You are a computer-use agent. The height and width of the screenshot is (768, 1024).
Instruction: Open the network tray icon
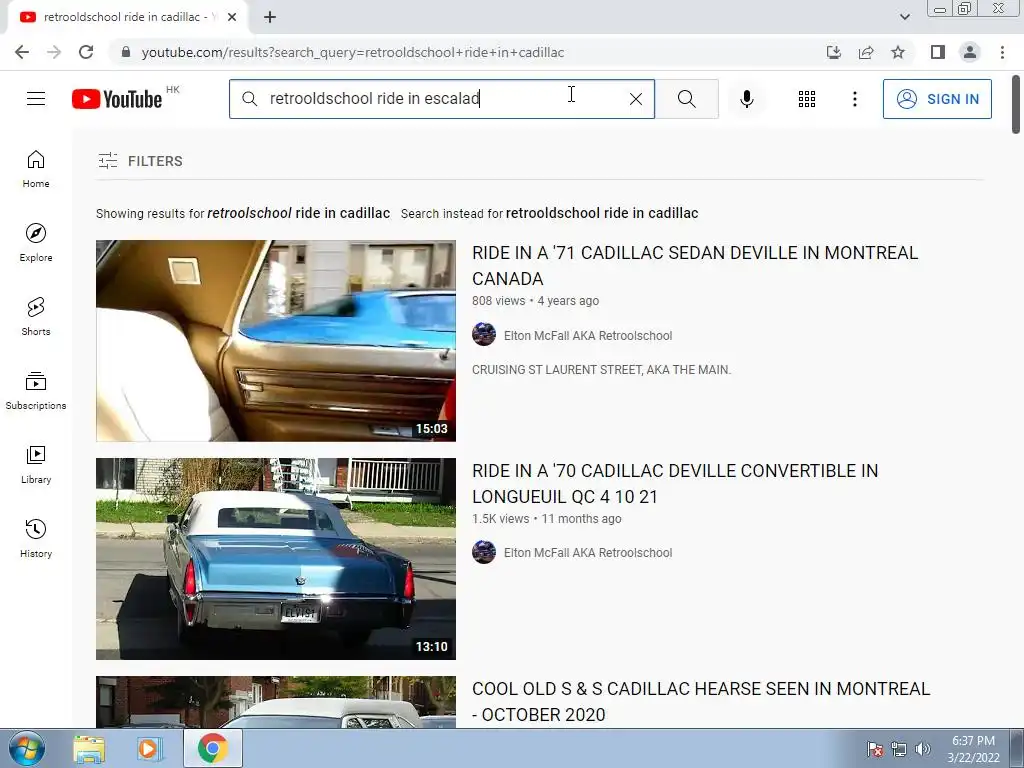click(x=899, y=749)
